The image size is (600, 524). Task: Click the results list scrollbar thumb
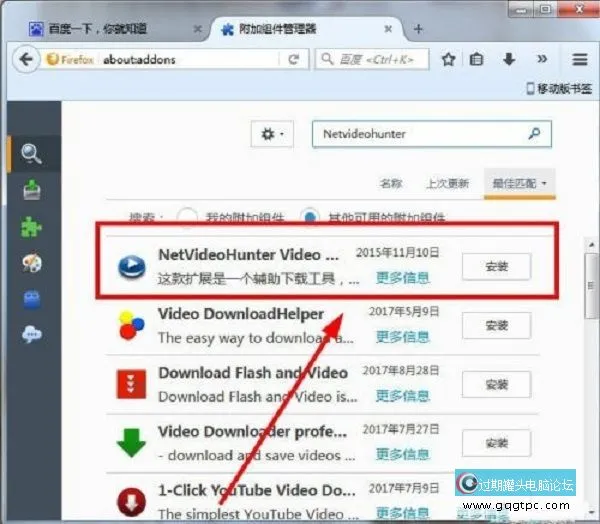click(x=592, y=286)
